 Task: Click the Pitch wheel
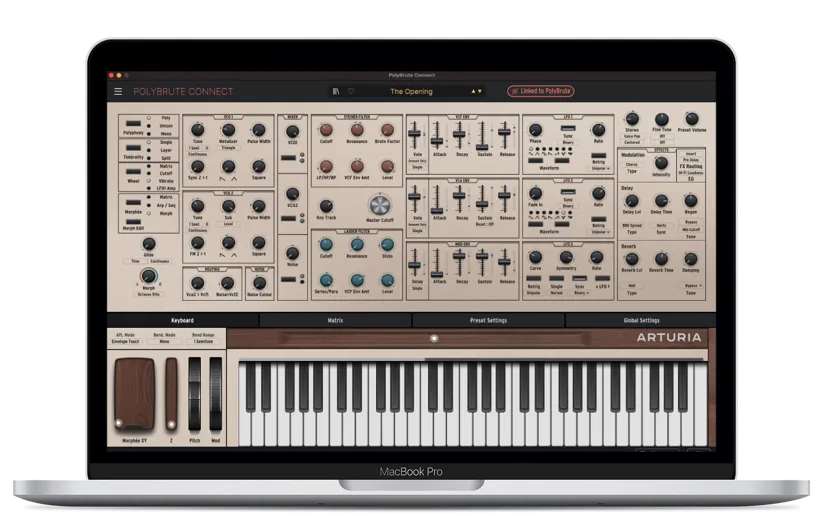tap(195, 394)
